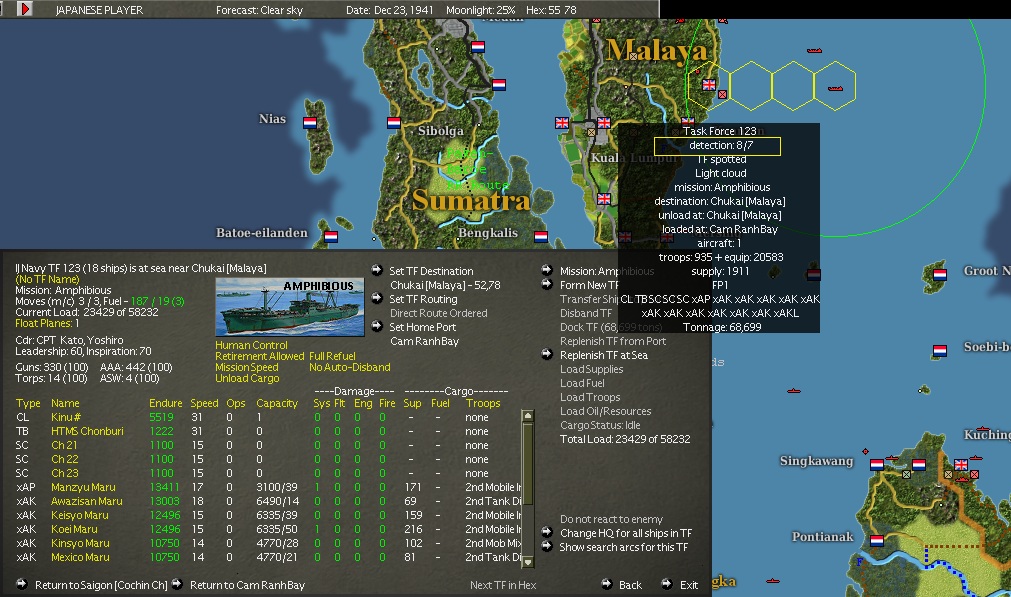Click Set Home Port option
This screenshot has width=1011, height=597.
tap(422, 327)
